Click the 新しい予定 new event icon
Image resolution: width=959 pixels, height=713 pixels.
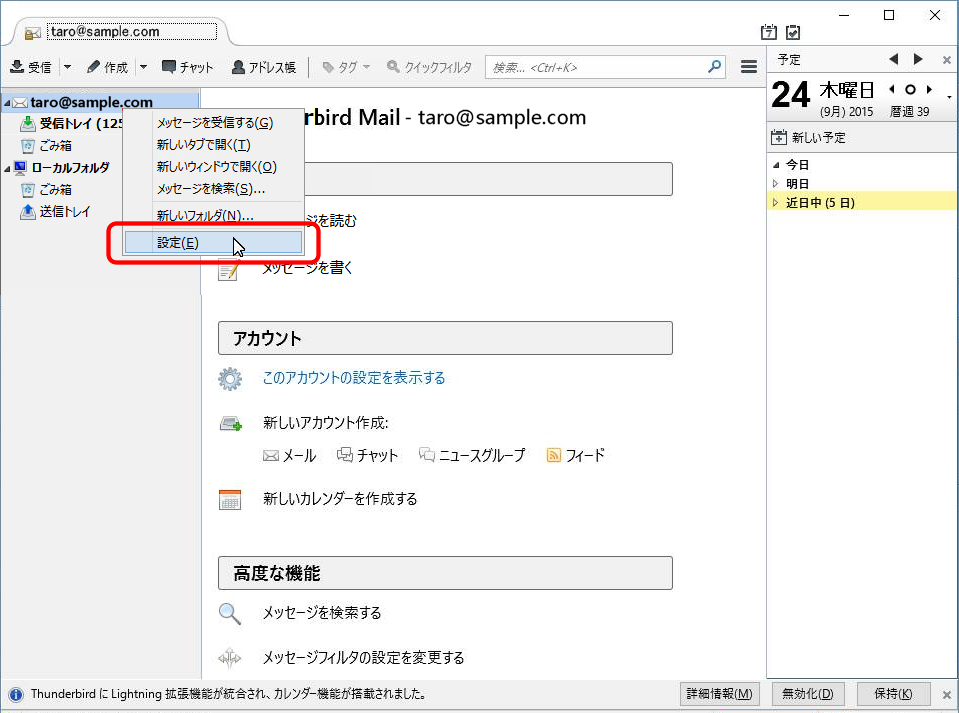pos(780,138)
